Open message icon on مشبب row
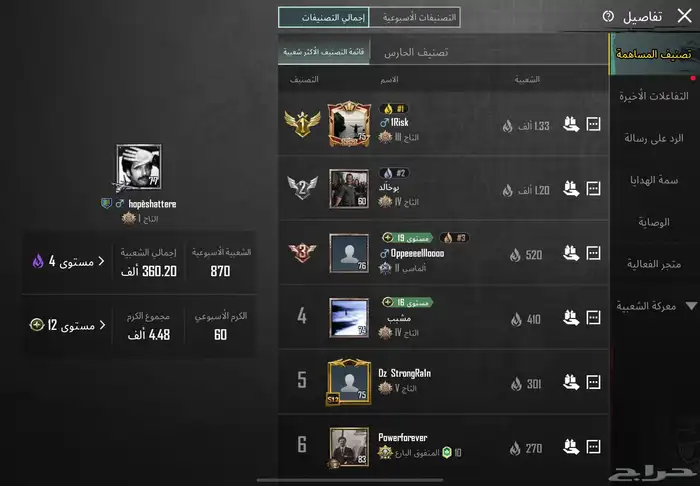Screen dimensions: 700x486 593,318
